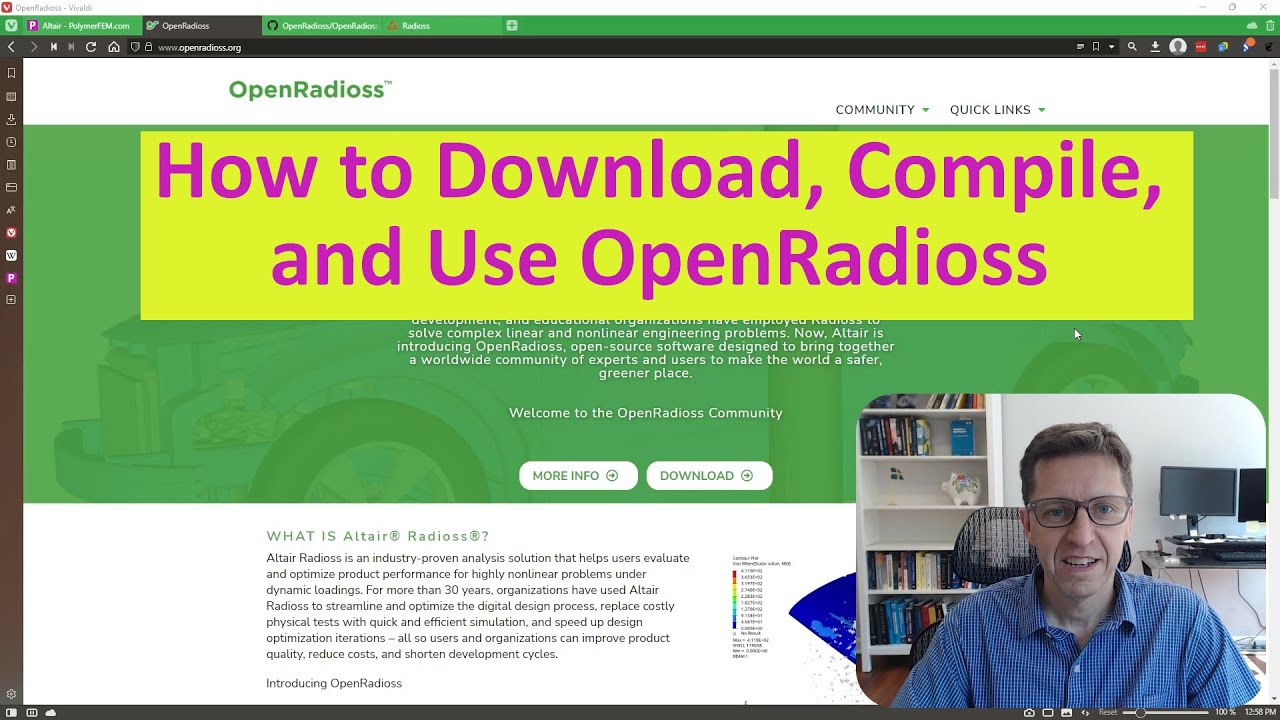This screenshot has width=1280, height=720.
Task: View site security padlock info
Action: 149,47
